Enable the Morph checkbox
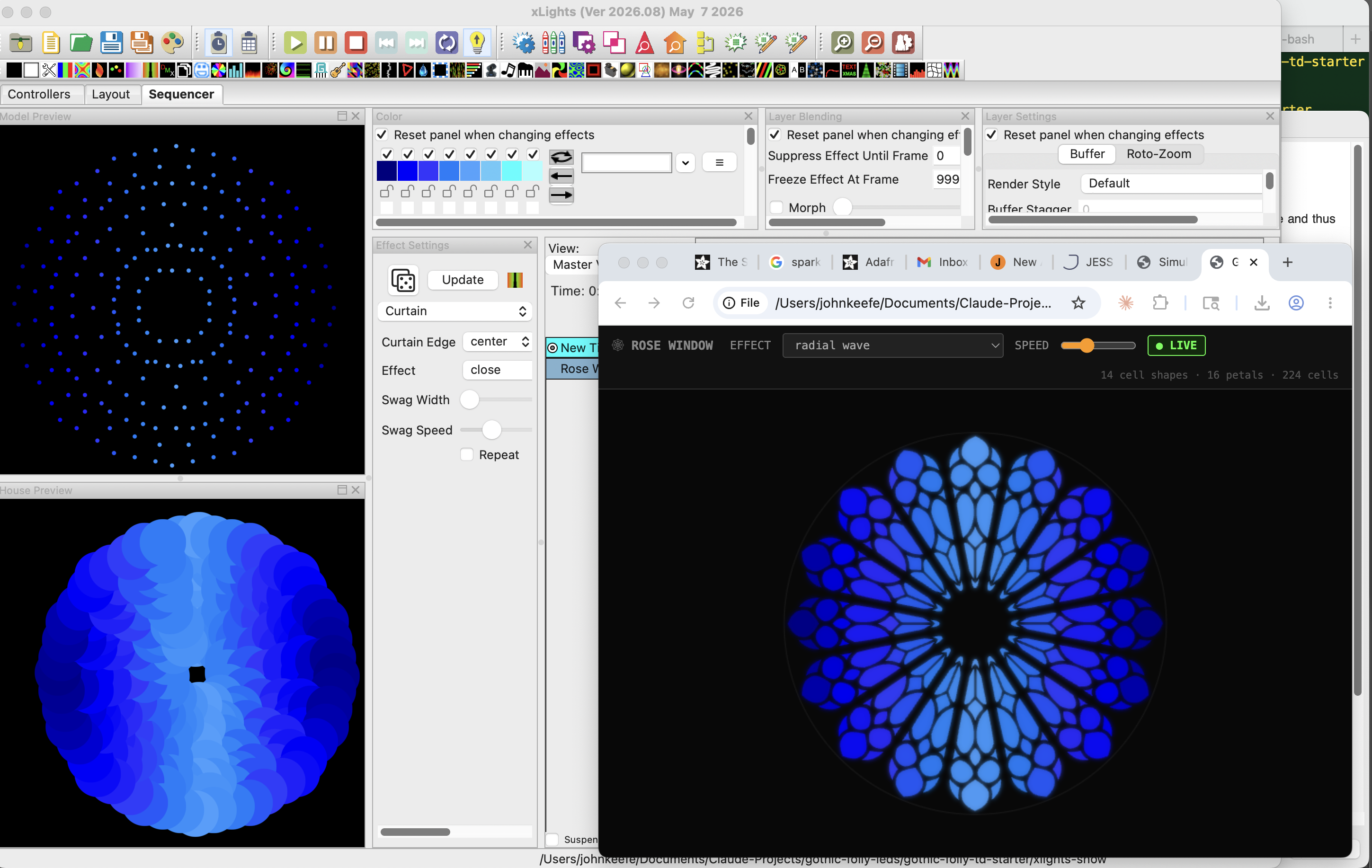This screenshot has height=868, width=1372. click(776, 208)
